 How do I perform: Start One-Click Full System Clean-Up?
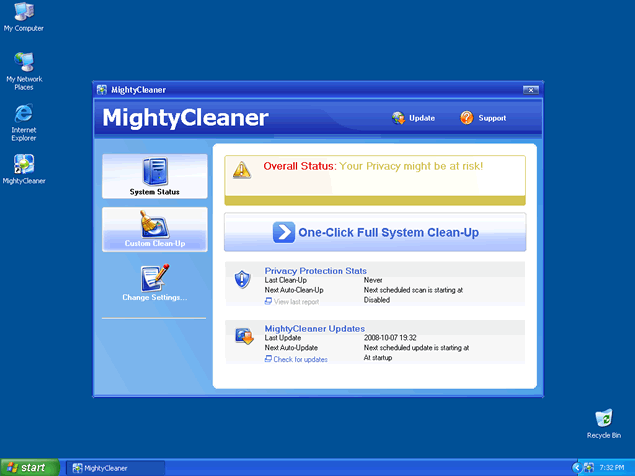375,233
